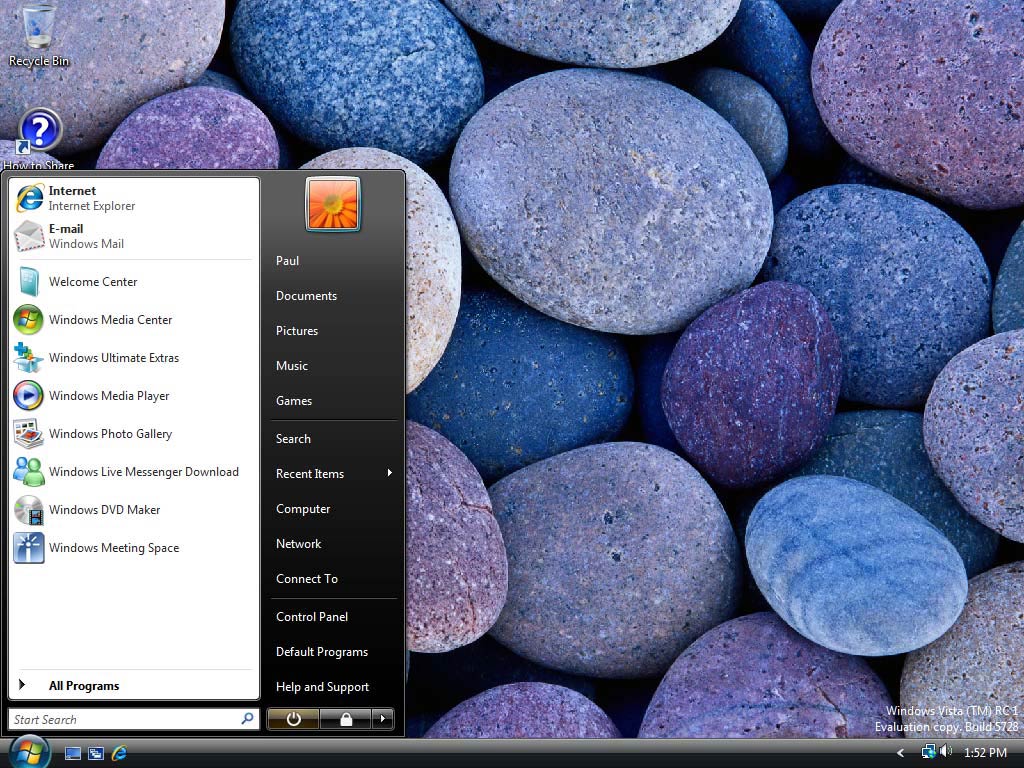Open Windows Ultimate Extras
1024x768 pixels.
(134, 357)
